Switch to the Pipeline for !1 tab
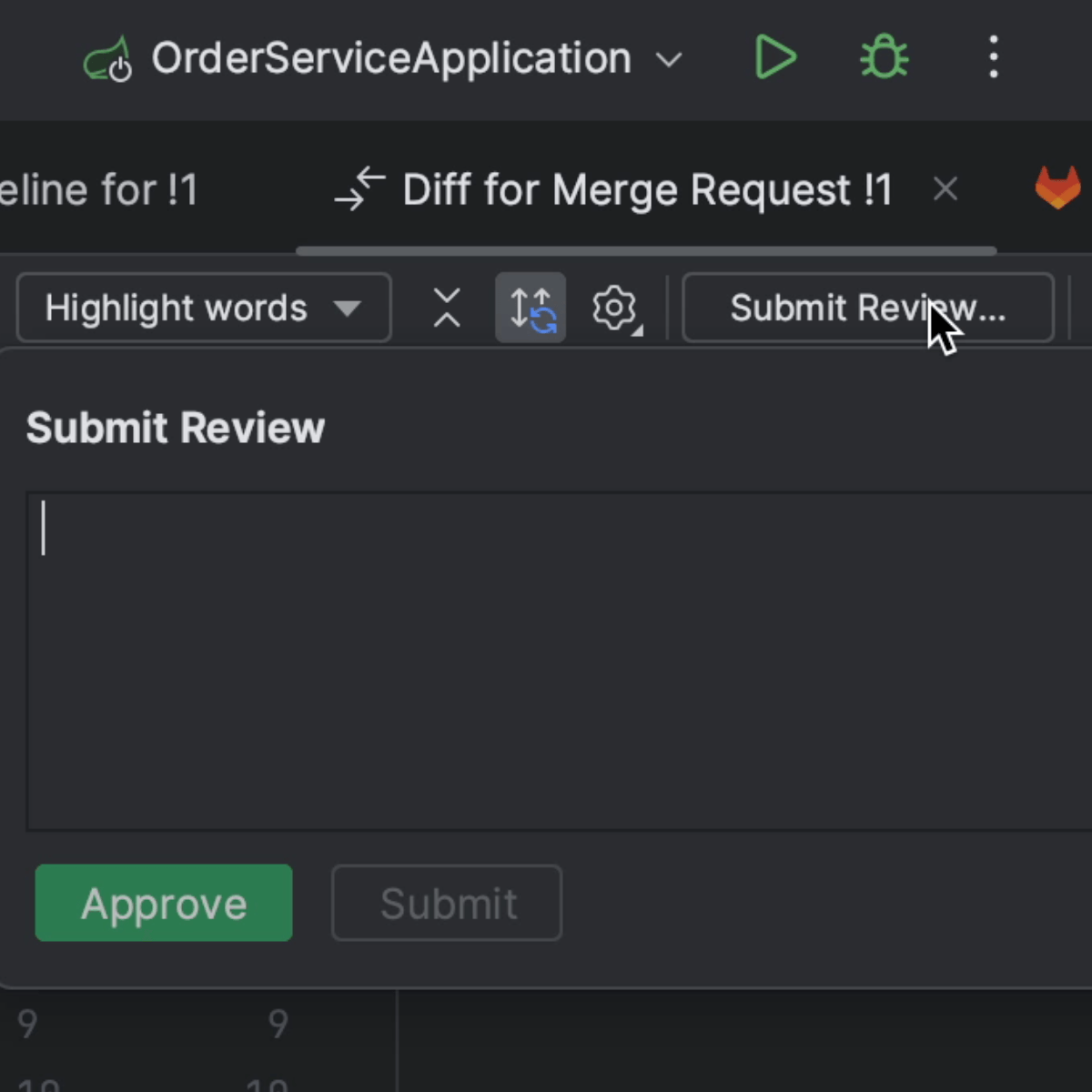Viewport: 1092px width, 1092px height. pos(98,188)
